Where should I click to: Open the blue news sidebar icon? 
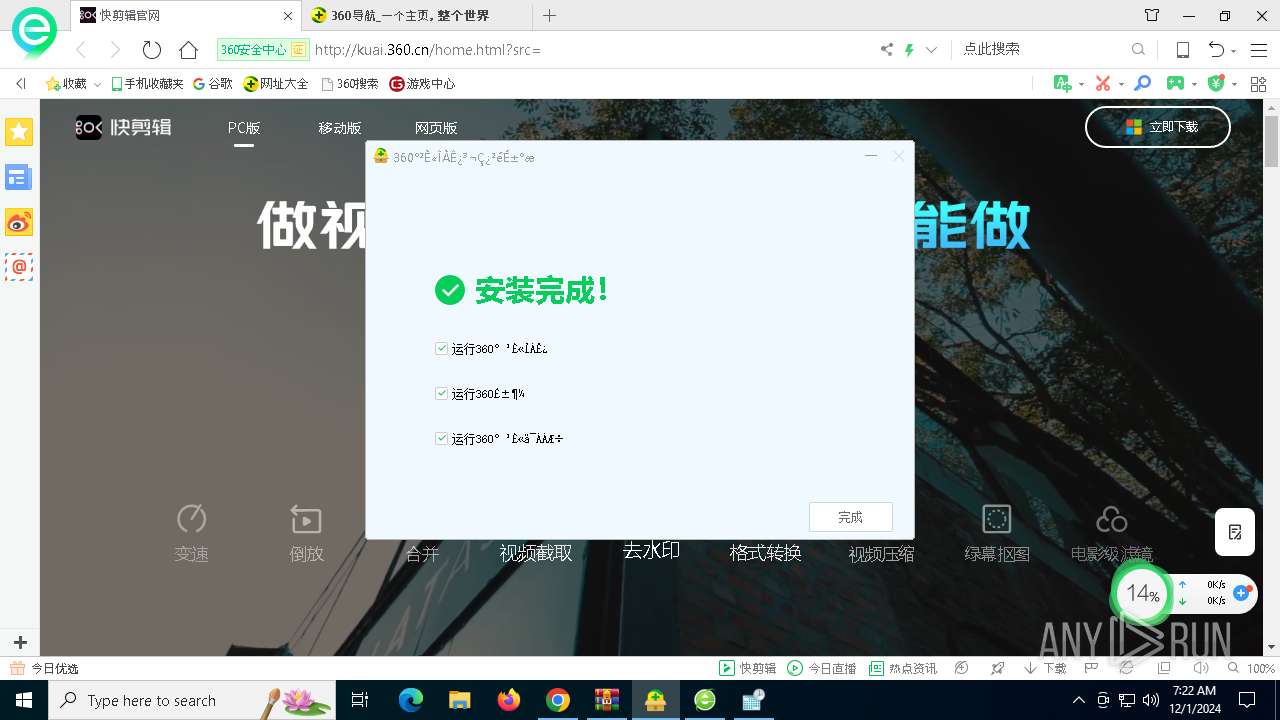[x=19, y=178]
